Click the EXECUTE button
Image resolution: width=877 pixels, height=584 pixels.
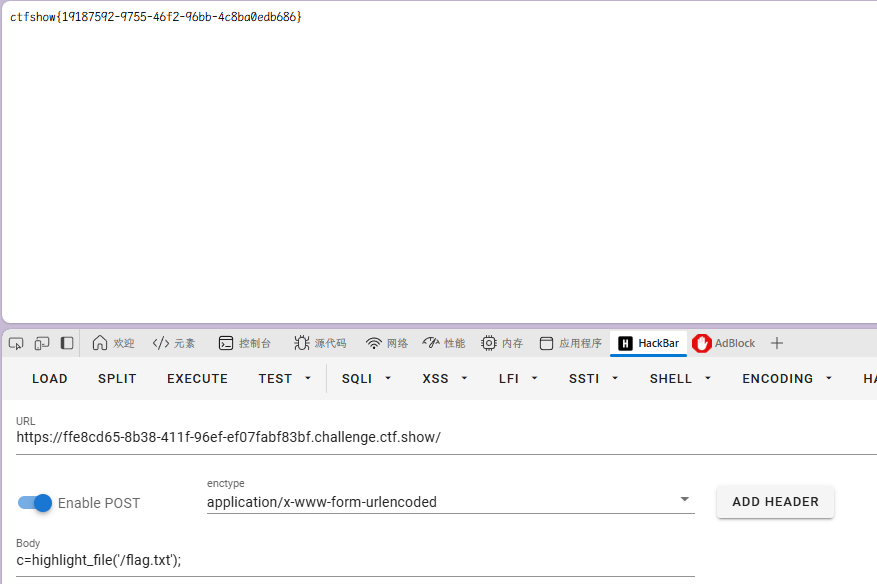coord(197,379)
